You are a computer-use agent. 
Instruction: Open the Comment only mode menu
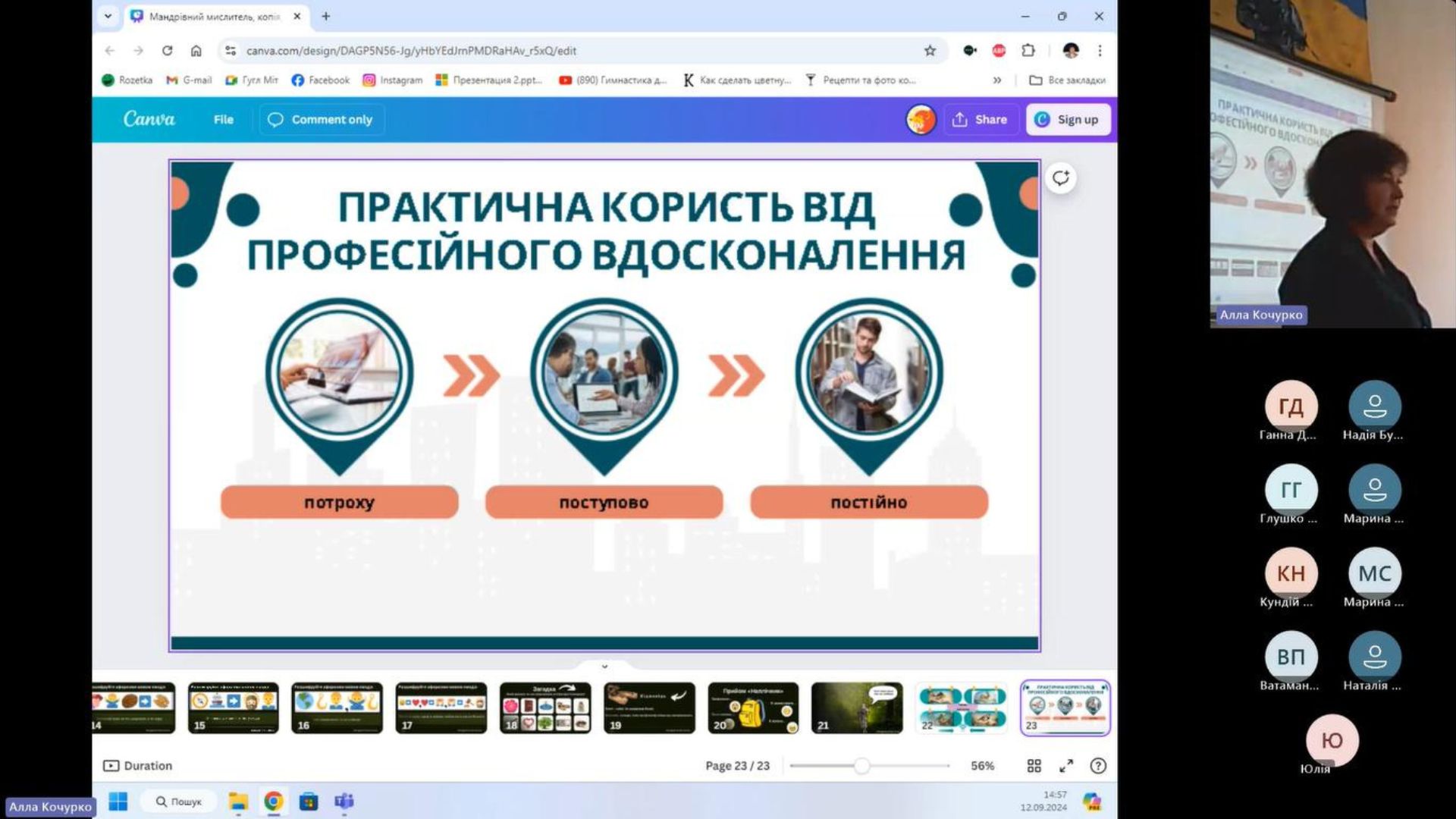click(322, 120)
